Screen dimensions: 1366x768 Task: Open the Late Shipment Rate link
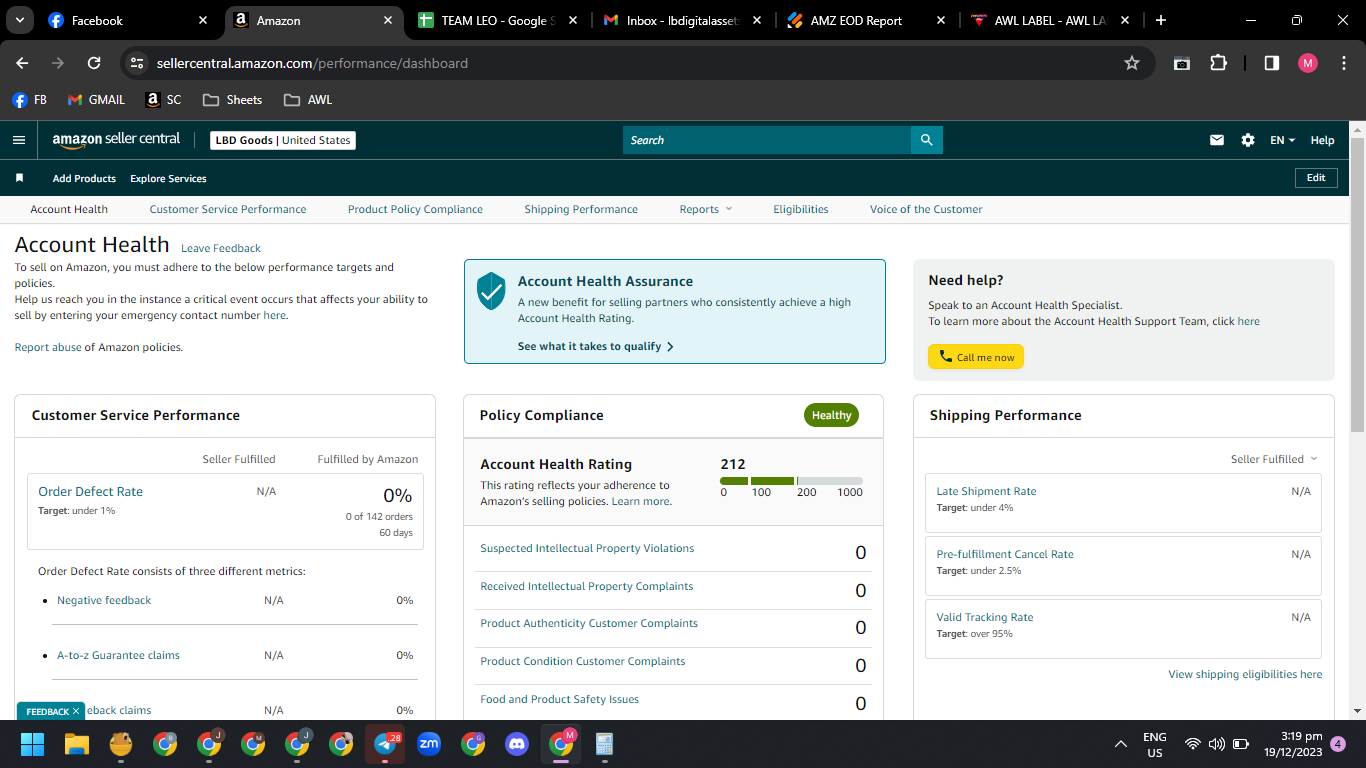986,491
